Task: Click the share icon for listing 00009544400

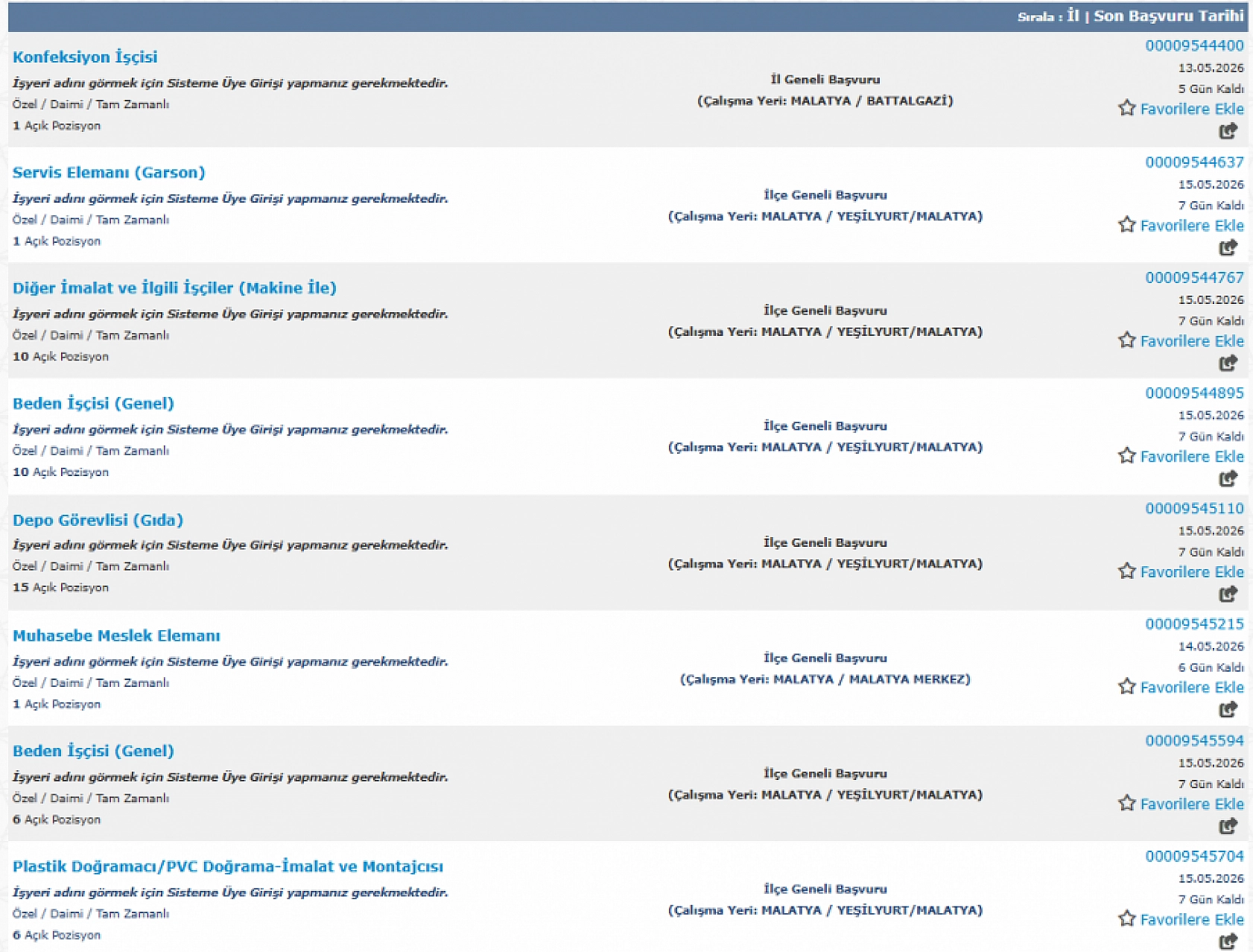Action: [1228, 131]
